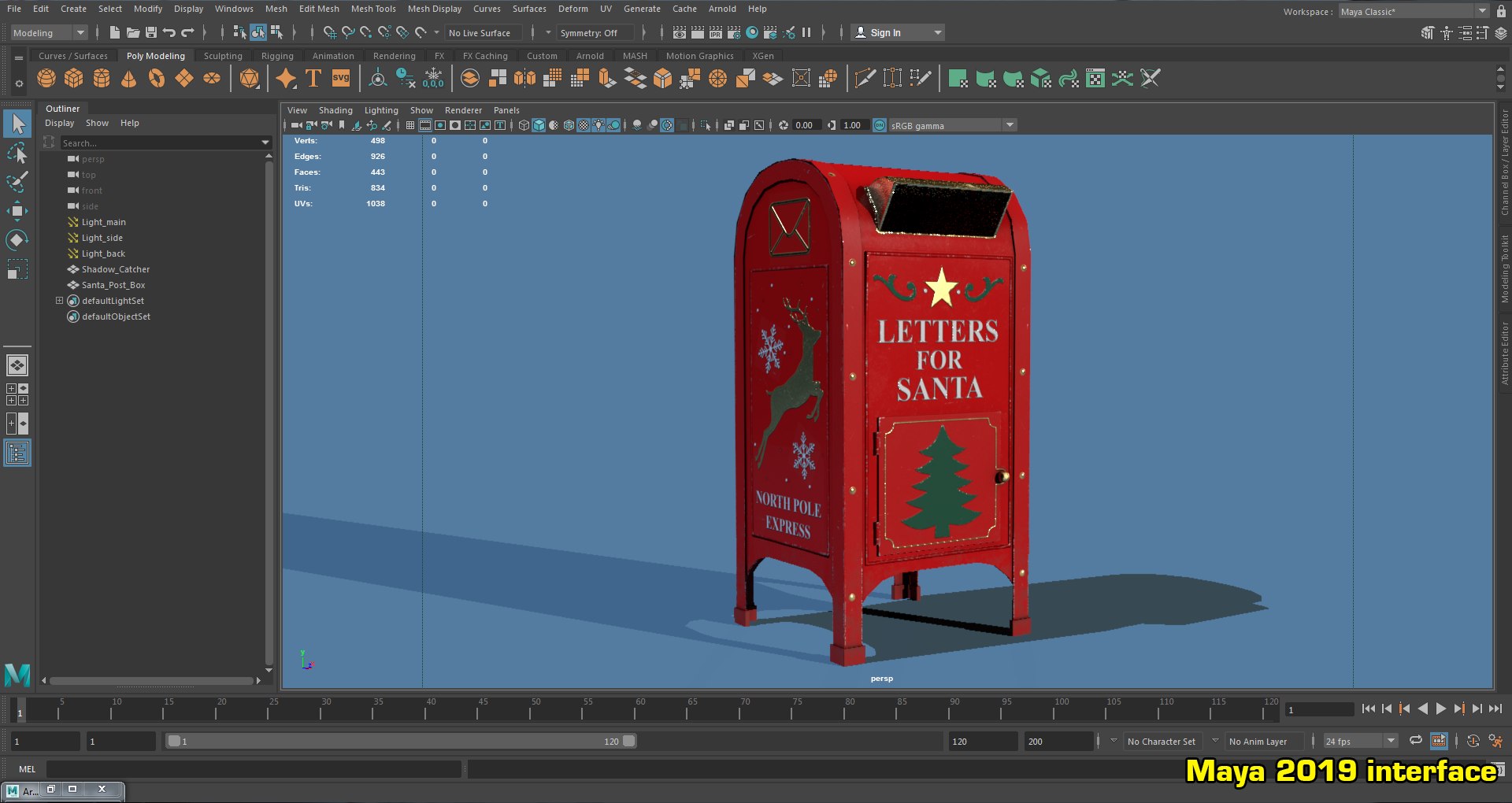Create a polygon cone from the shelf
Screen dimensions: 1512x803
click(x=129, y=78)
